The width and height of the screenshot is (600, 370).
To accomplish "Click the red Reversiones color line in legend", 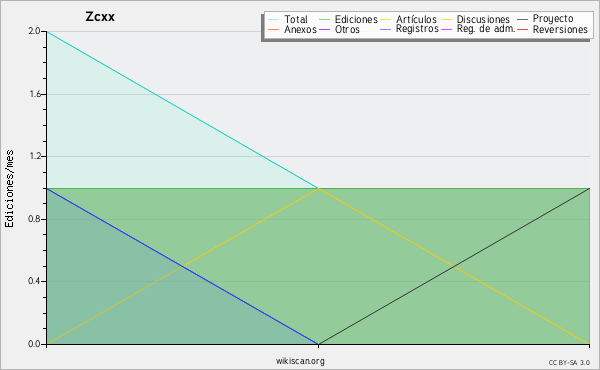I will point(522,29).
